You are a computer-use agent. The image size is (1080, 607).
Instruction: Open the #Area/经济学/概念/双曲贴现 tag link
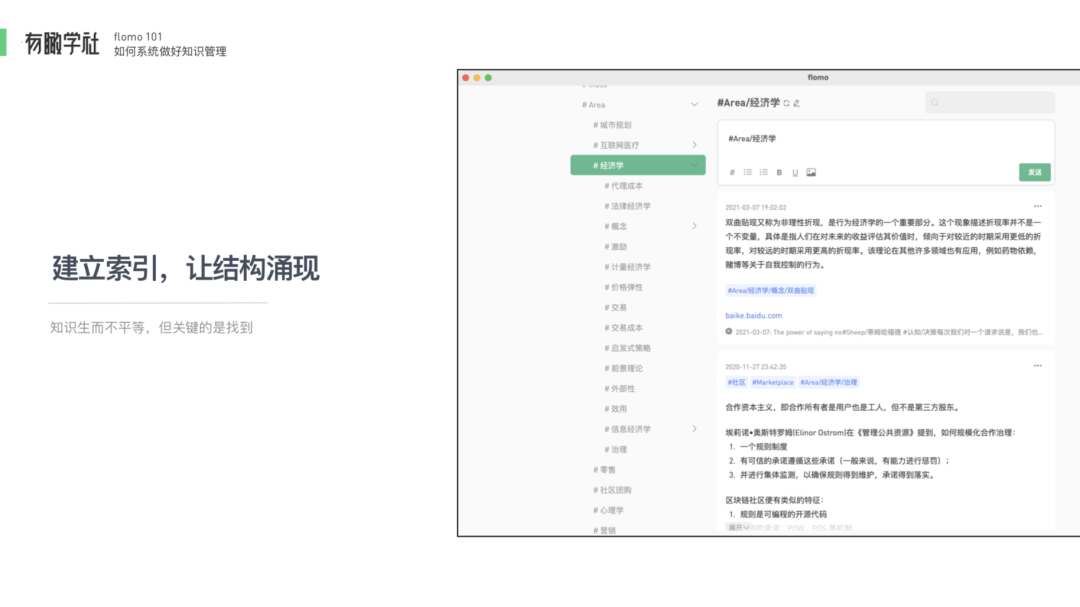(x=771, y=291)
